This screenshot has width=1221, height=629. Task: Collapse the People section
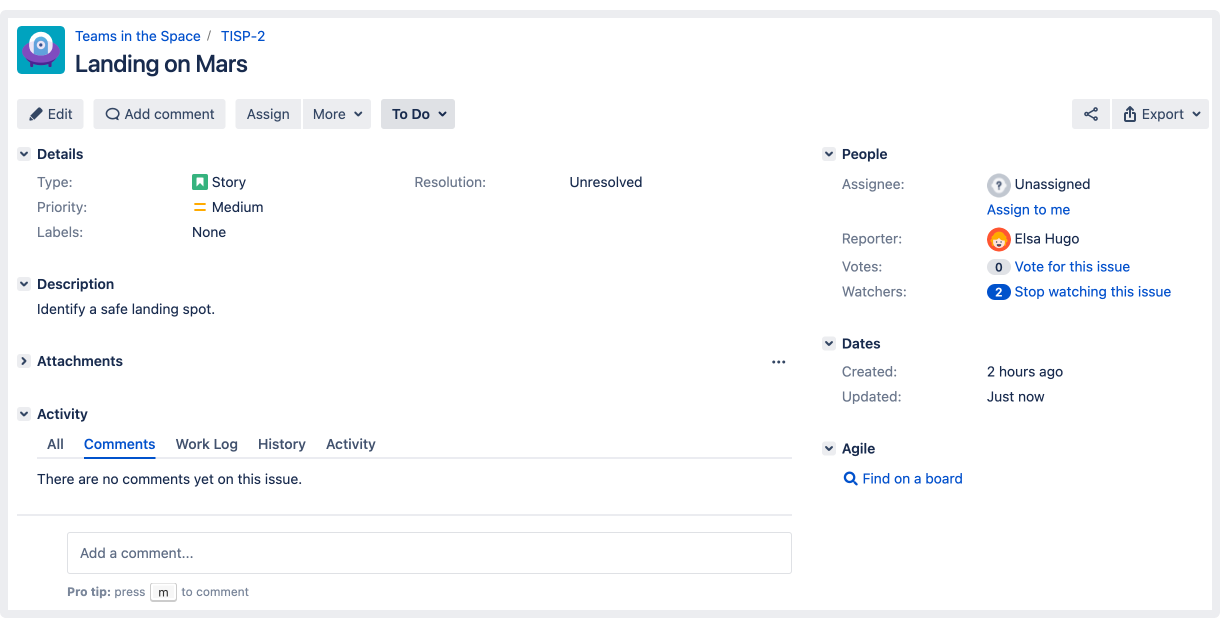click(829, 154)
